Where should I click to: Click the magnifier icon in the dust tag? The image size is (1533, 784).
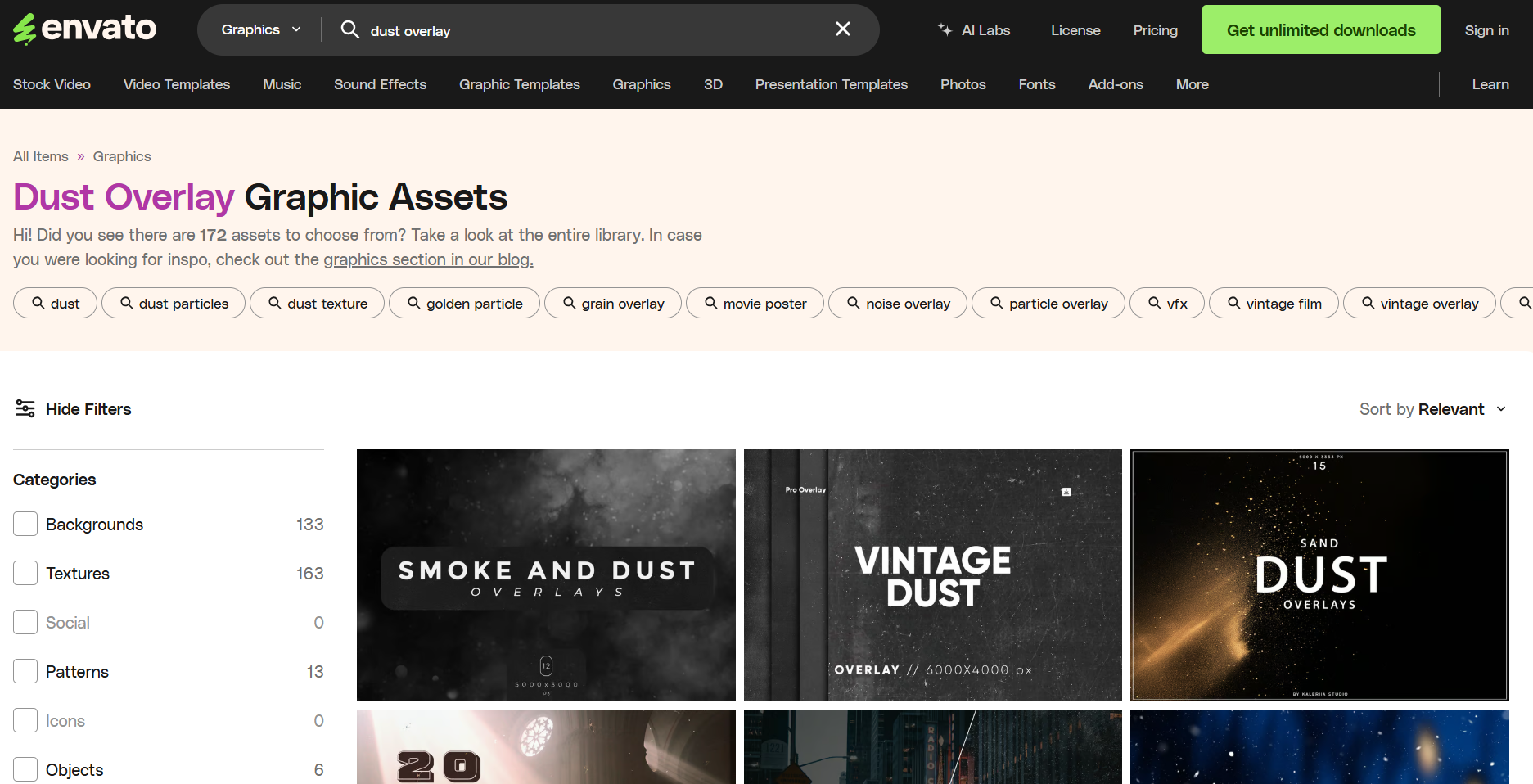38,303
